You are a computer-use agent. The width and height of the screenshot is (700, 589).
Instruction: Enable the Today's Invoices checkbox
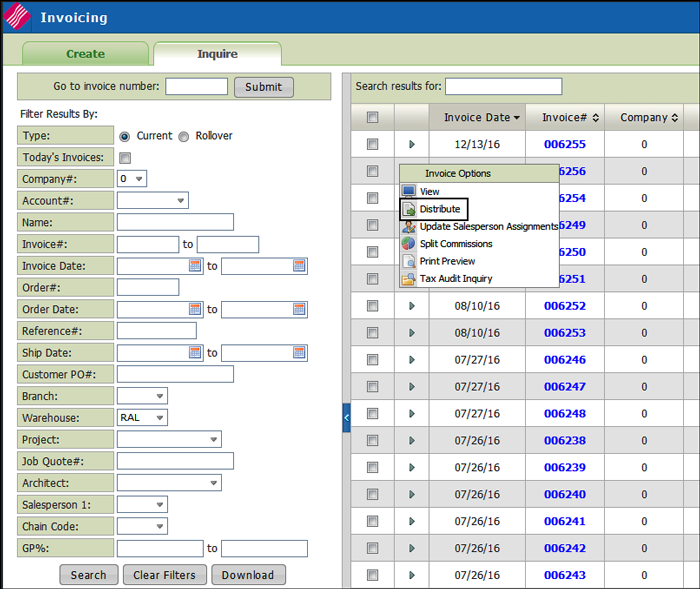[125, 158]
